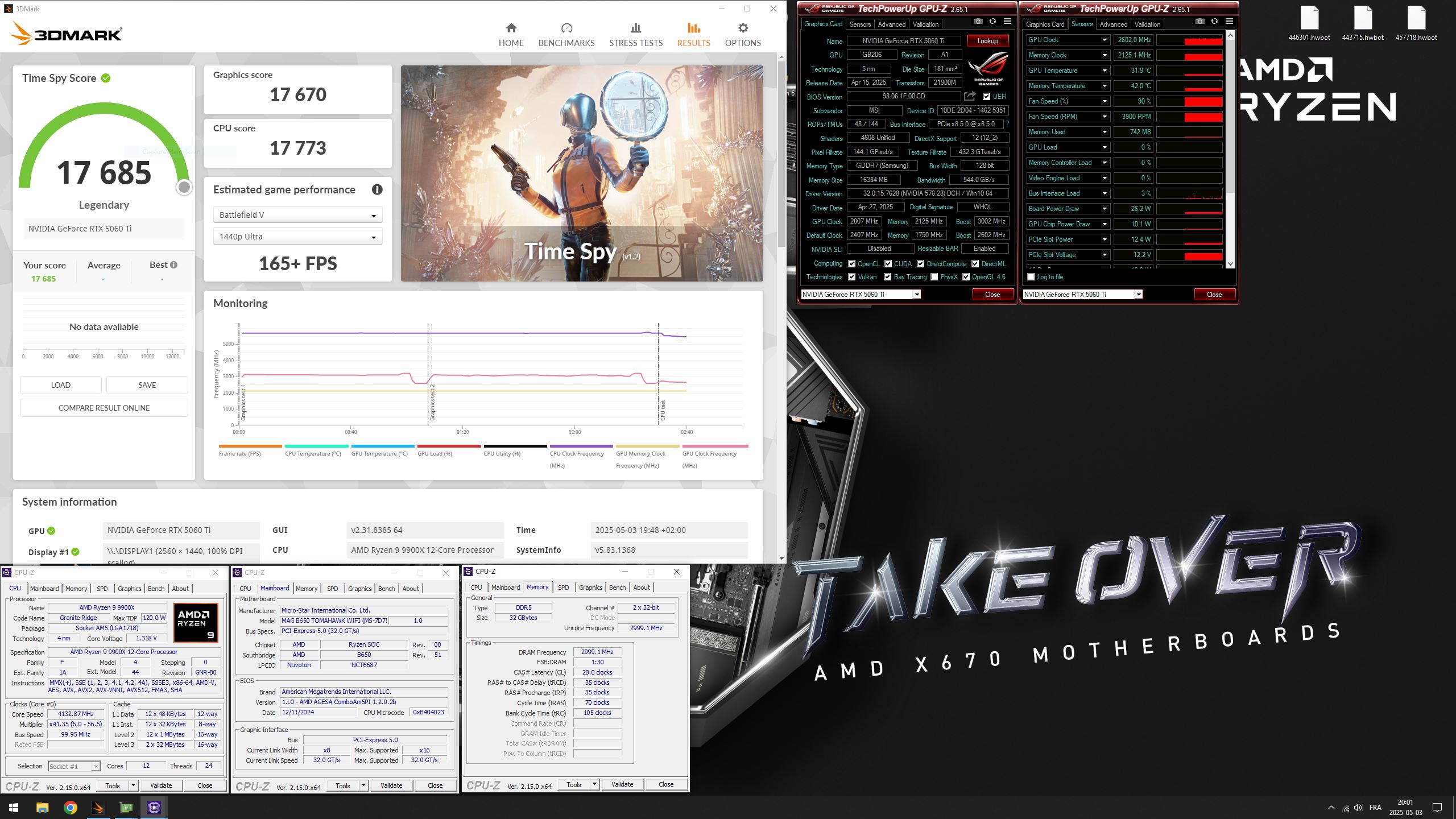This screenshot has height=819, width=1456.
Task: Click the volume icon in system tray
Action: point(1358,808)
